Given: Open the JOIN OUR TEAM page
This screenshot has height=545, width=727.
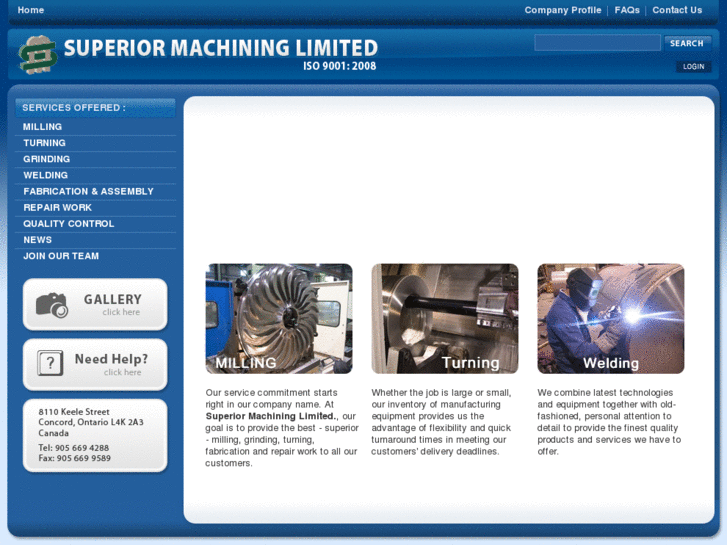Looking at the screenshot, I should (61, 256).
